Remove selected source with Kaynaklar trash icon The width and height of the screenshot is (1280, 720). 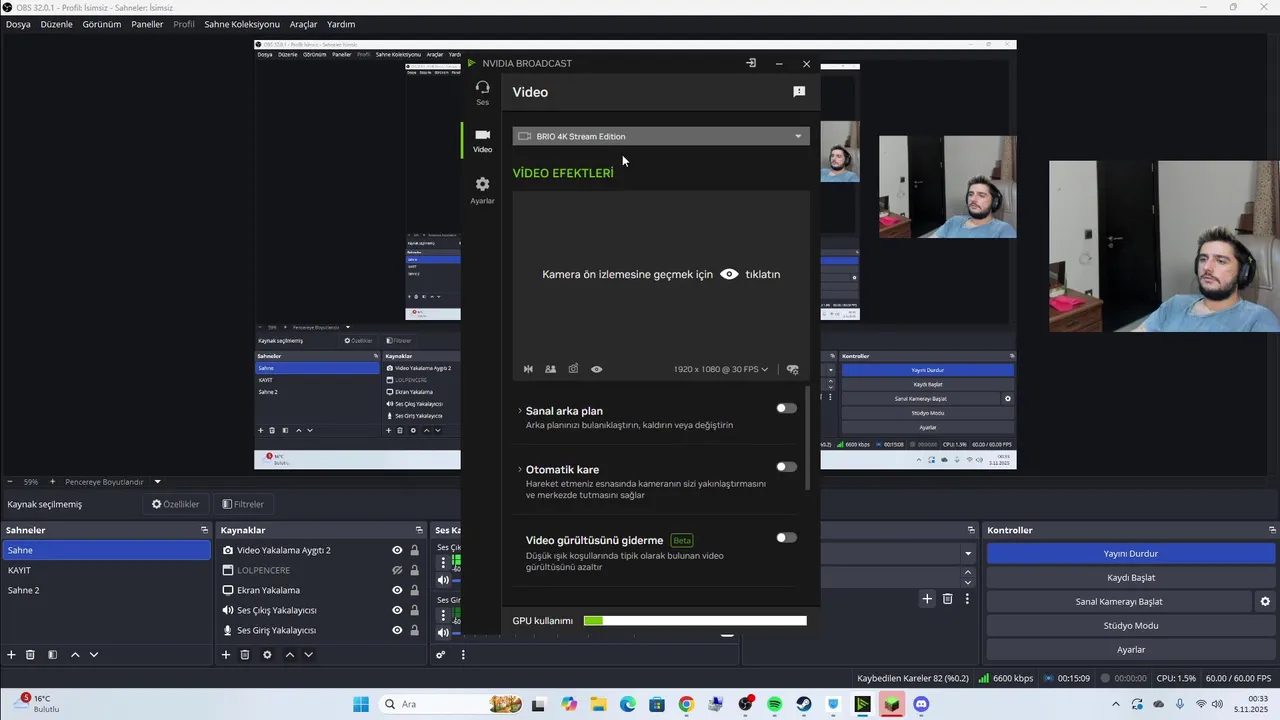[x=245, y=655]
